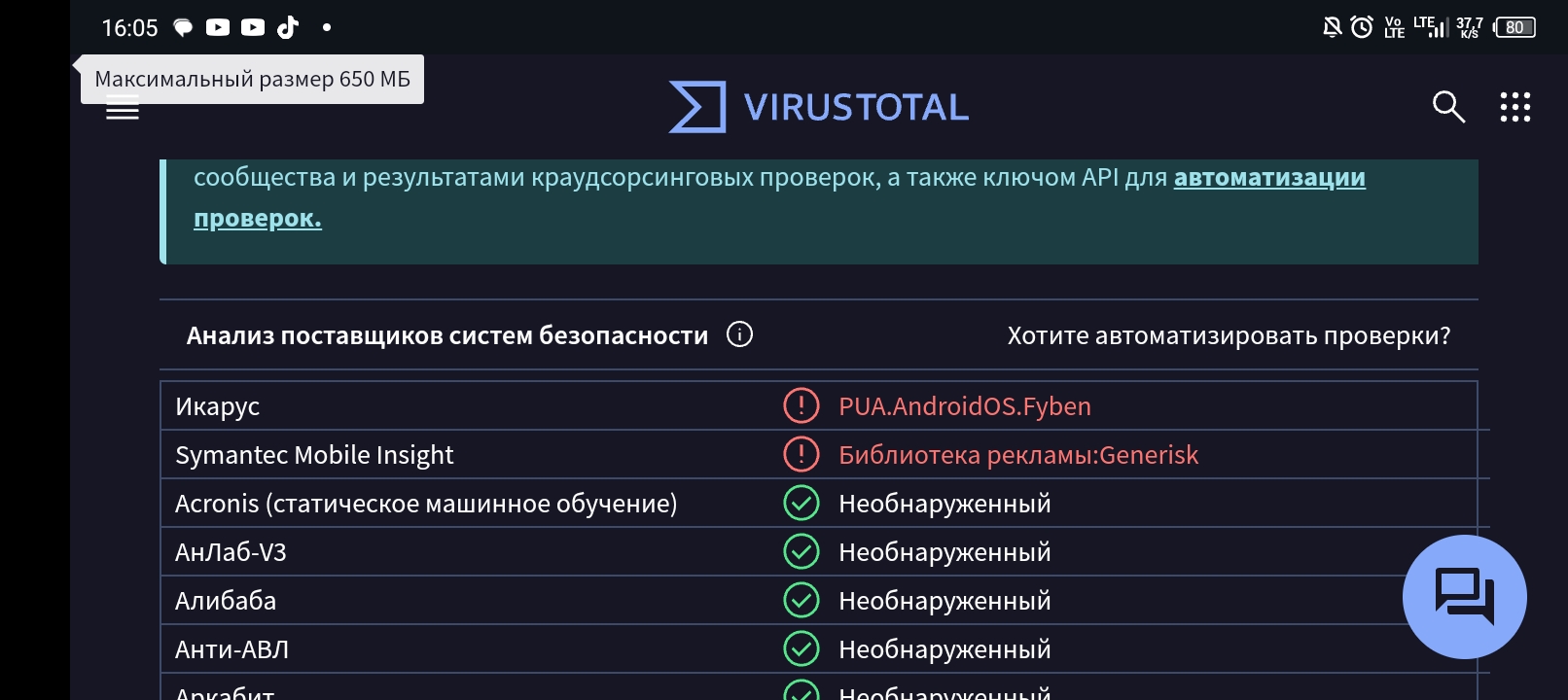Screen dimensions: 1568x700
Task: Click 'Необнаруженный' result in the АнЛаб-V3 row
Action: [944, 552]
